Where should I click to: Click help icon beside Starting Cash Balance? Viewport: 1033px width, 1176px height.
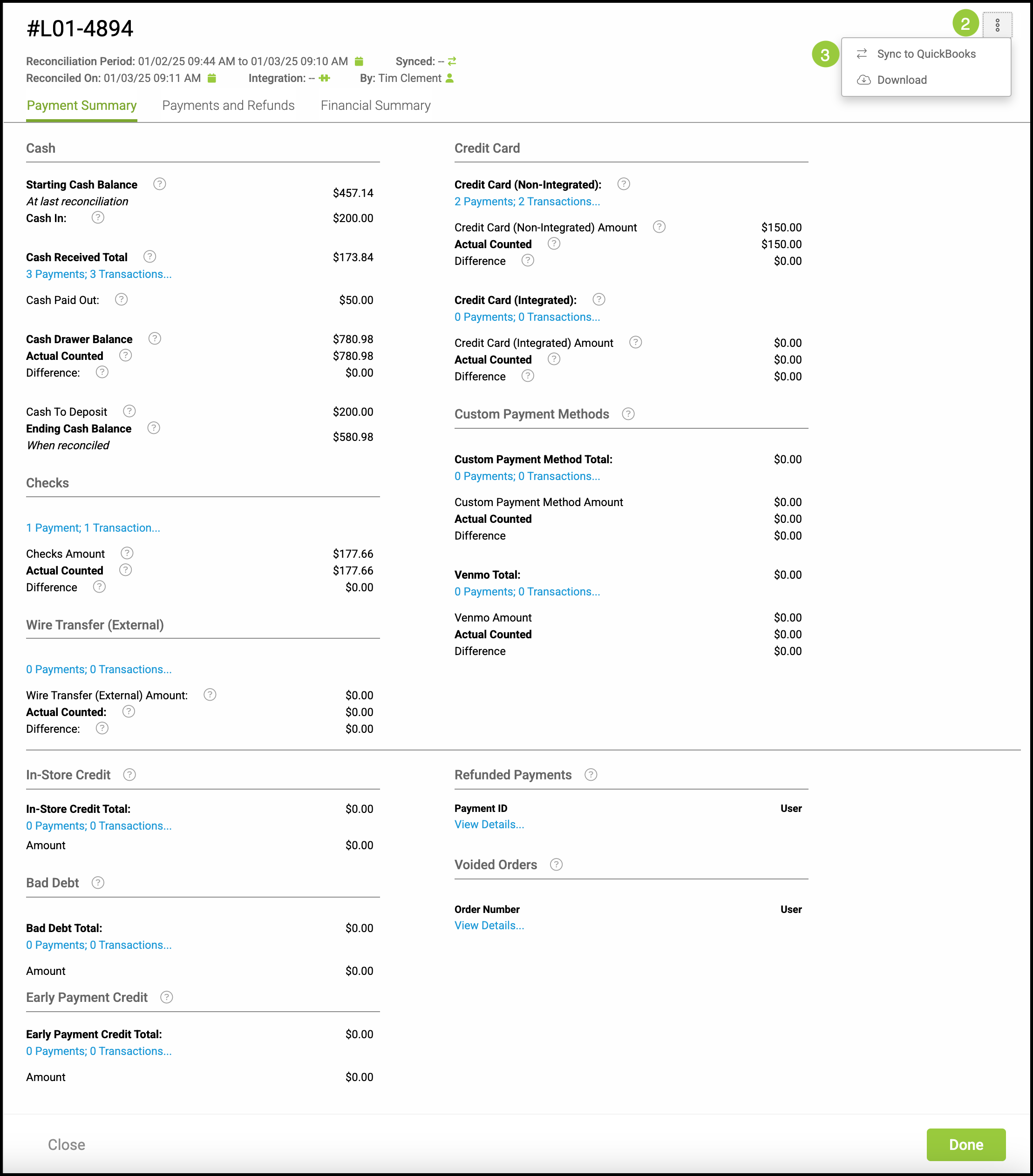(x=159, y=184)
